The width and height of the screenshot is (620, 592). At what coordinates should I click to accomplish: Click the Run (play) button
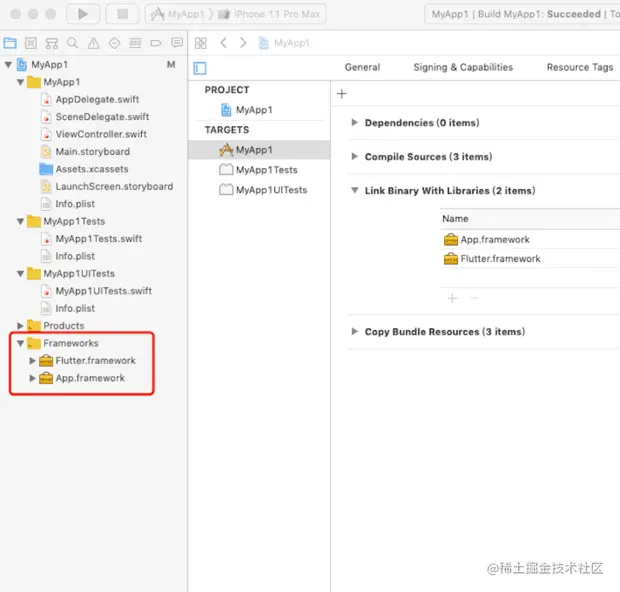pos(83,14)
